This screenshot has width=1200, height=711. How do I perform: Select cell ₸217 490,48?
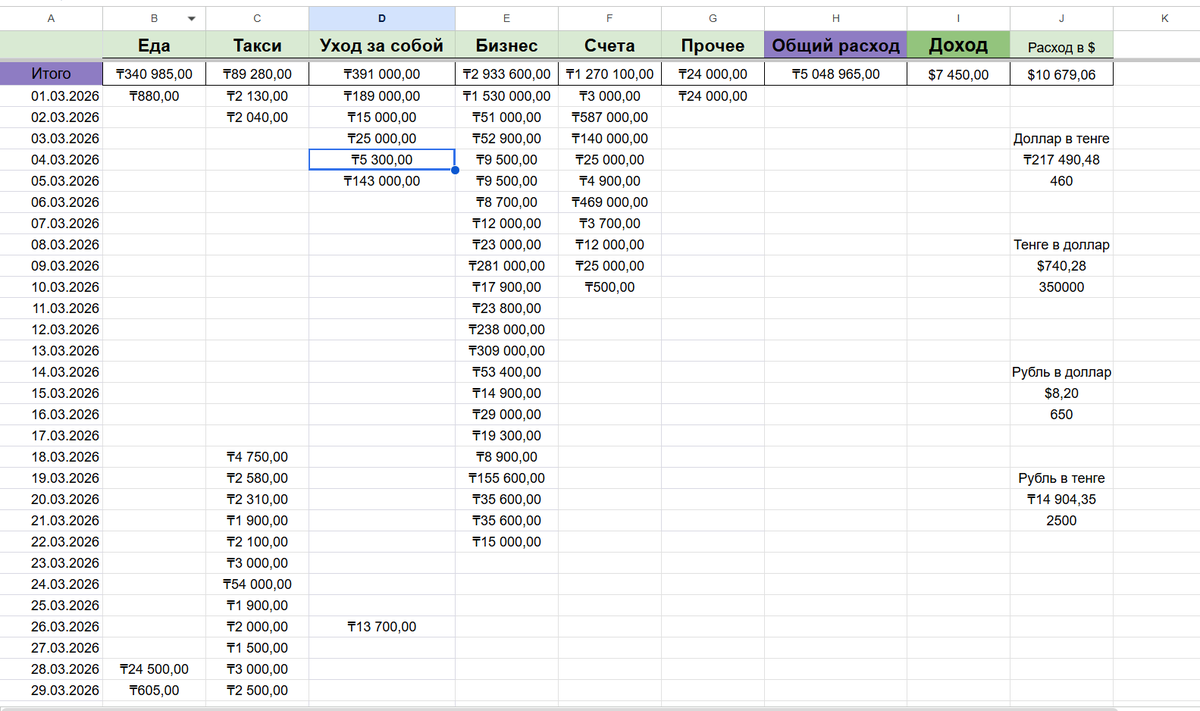[x=1061, y=160]
